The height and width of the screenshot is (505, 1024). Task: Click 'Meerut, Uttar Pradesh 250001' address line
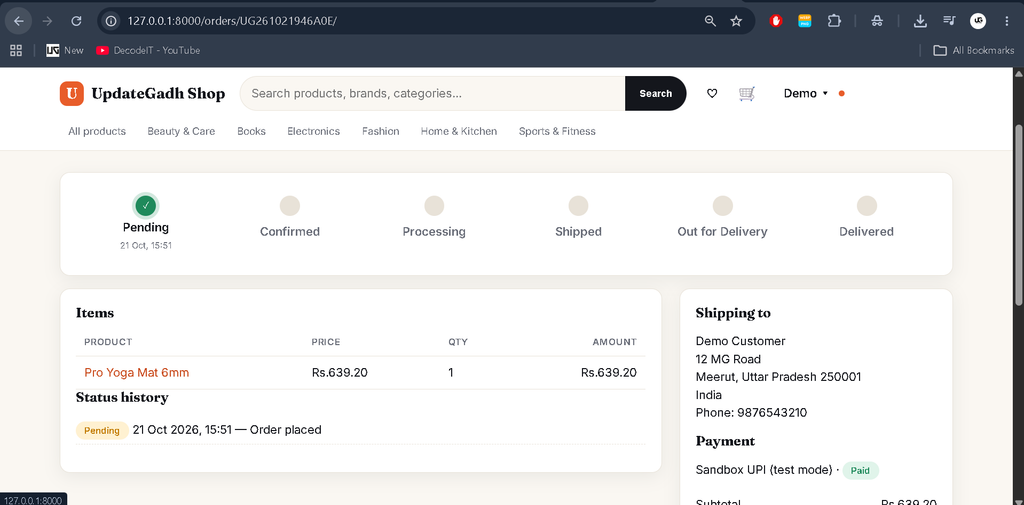pyautogui.click(x=778, y=377)
